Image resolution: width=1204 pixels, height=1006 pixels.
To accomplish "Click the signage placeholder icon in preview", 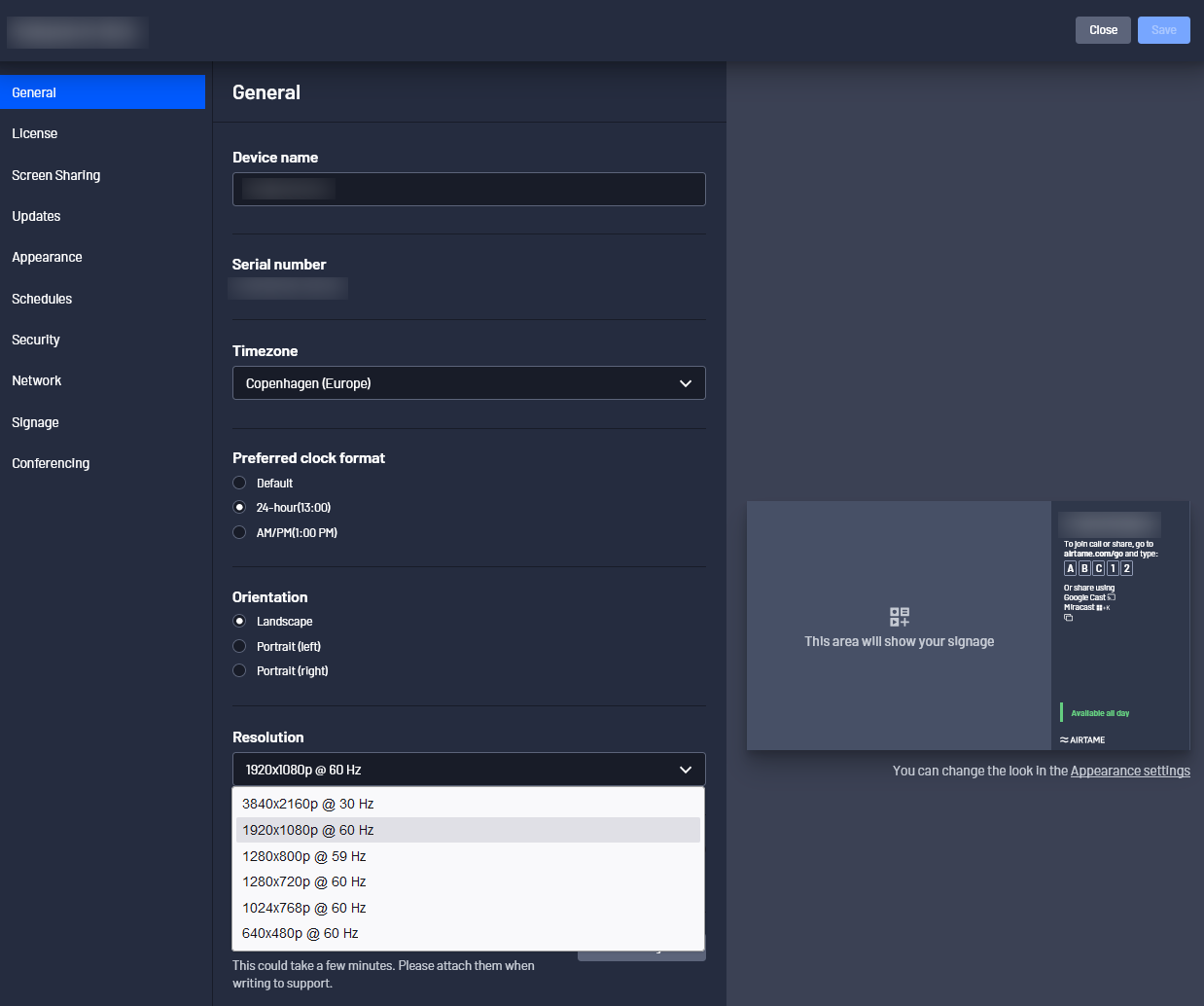I will pyautogui.click(x=899, y=617).
